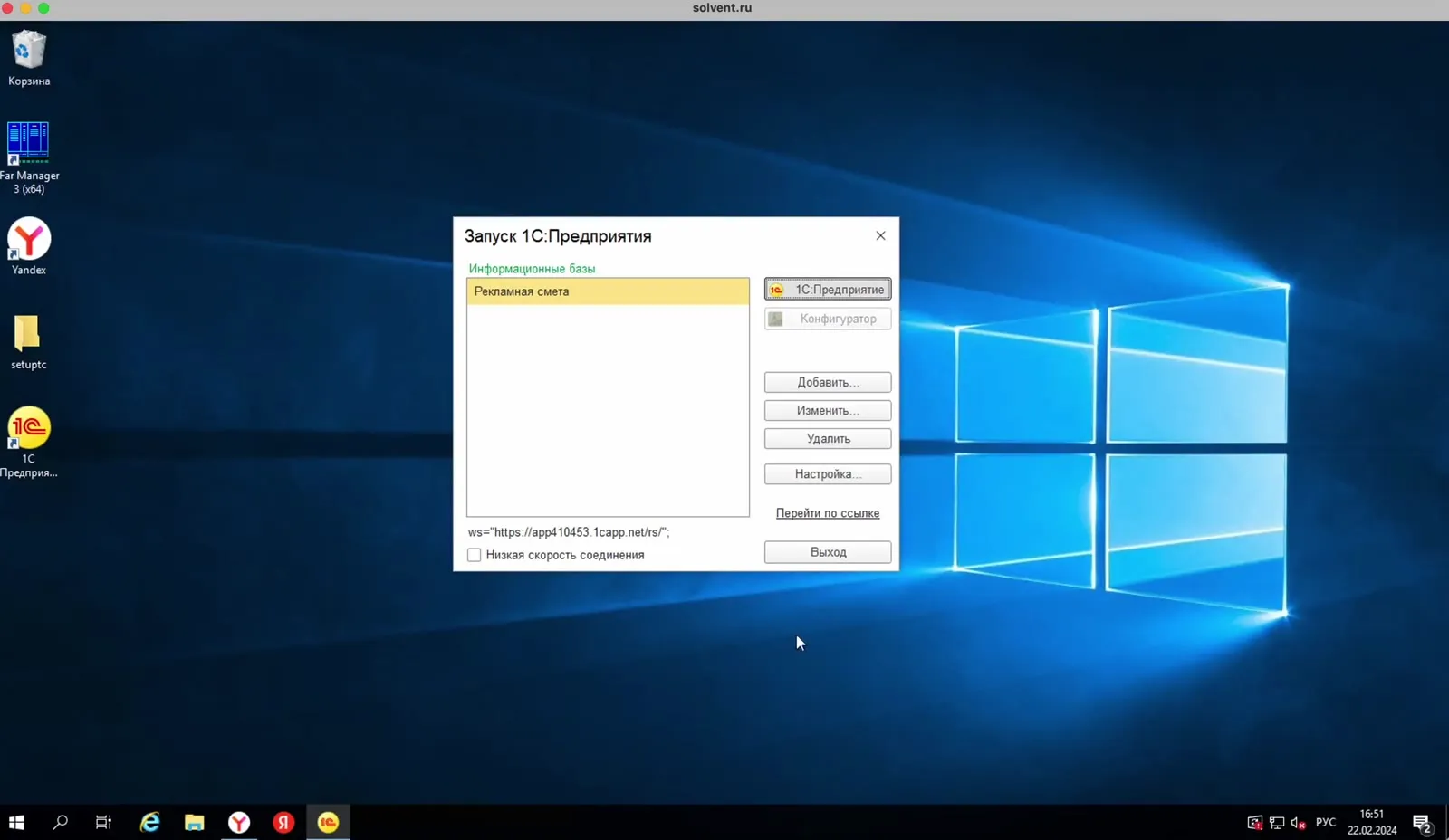Enable Низкая скорость соединения checkbox
The height and width of the screenshot is (840, 1449).
pos(474,555)
